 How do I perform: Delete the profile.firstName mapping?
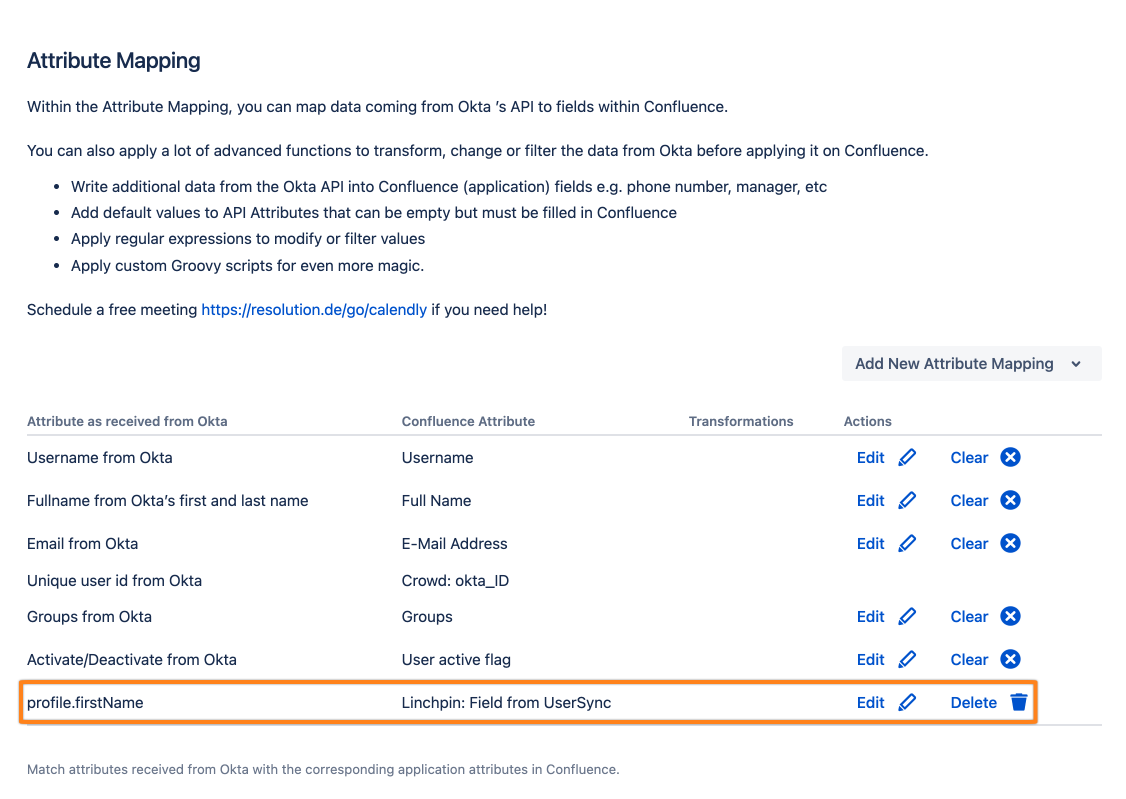973,703
